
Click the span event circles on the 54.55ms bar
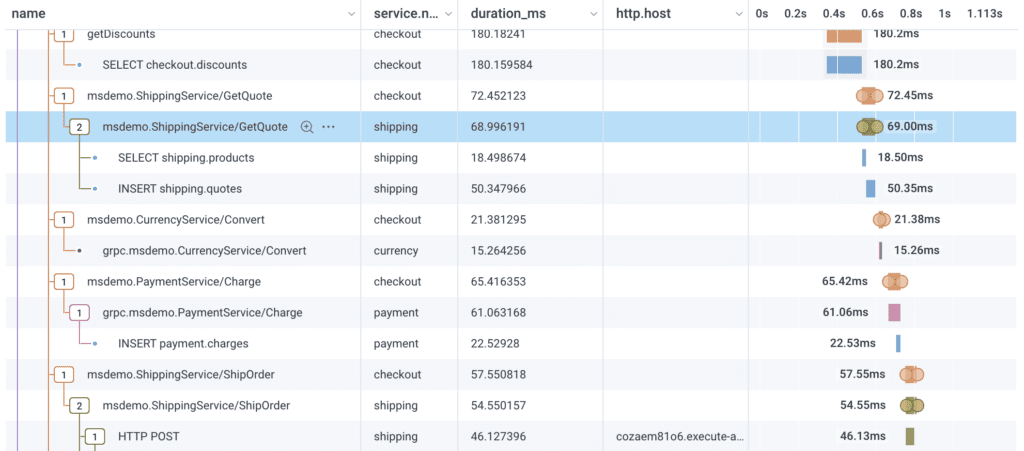pyautogui.click(x=911, y=405)
